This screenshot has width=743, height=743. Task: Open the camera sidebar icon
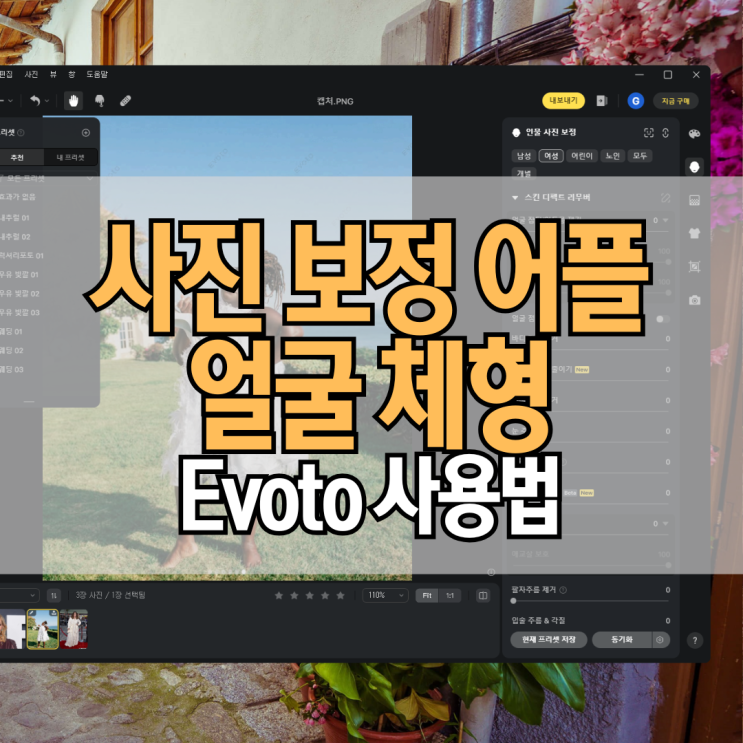coord(694,300)
